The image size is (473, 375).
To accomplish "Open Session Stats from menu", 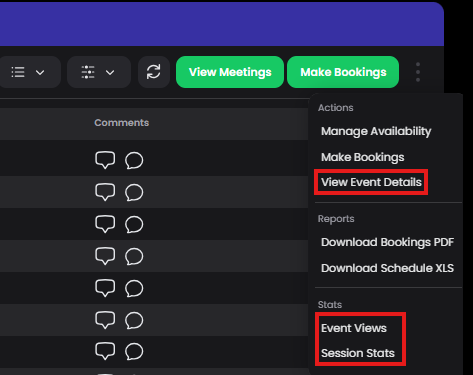I will coord(358,353).
